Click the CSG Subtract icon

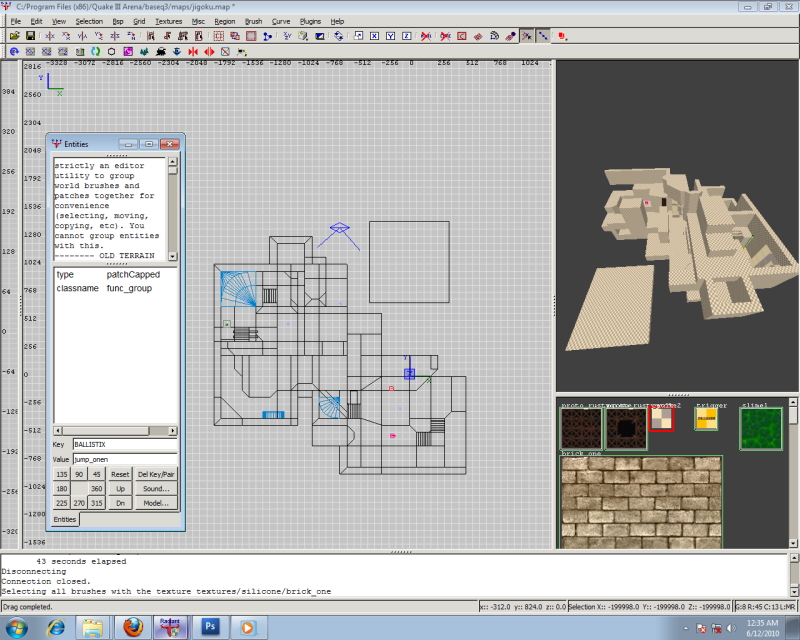[x=218, y=36]
